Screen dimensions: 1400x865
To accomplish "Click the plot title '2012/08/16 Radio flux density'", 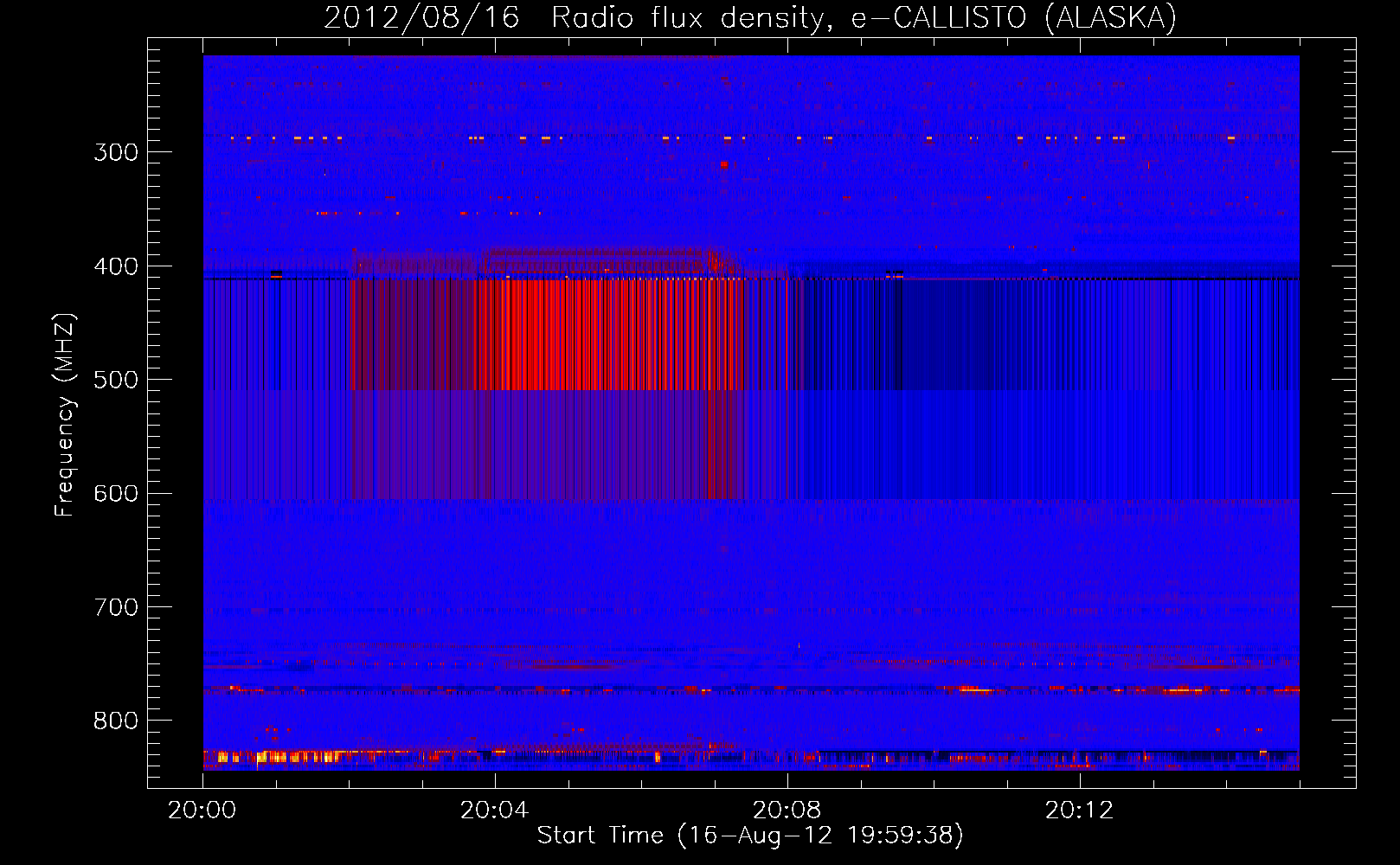I will (750, 17).
